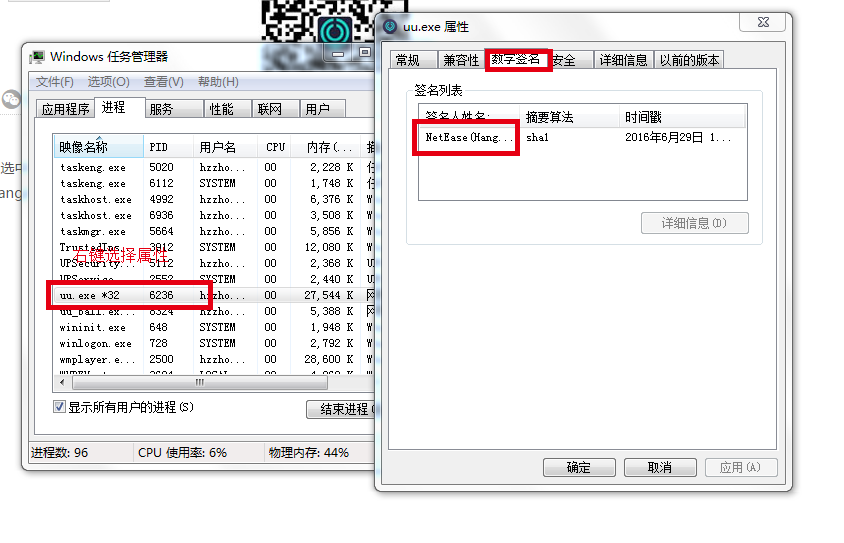
Task: Click the uu.exe properties title icon
Action: [390, 26]
